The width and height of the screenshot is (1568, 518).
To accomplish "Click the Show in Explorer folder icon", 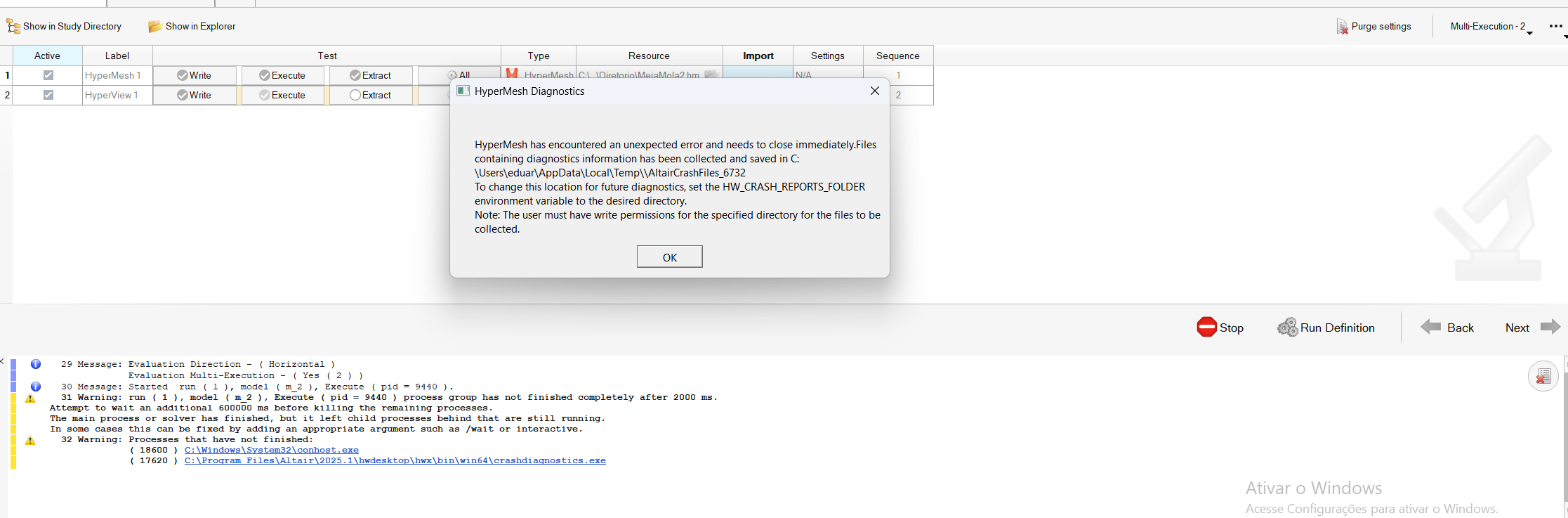I will 154,27.
